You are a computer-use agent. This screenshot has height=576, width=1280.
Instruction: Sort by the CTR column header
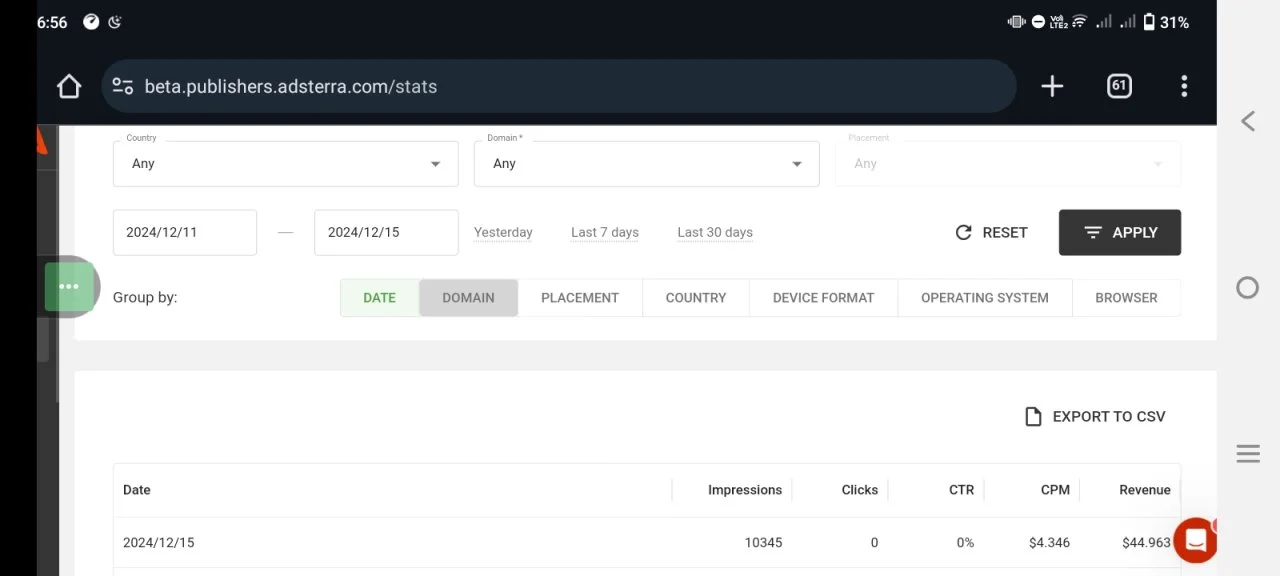tap(961, 490)
